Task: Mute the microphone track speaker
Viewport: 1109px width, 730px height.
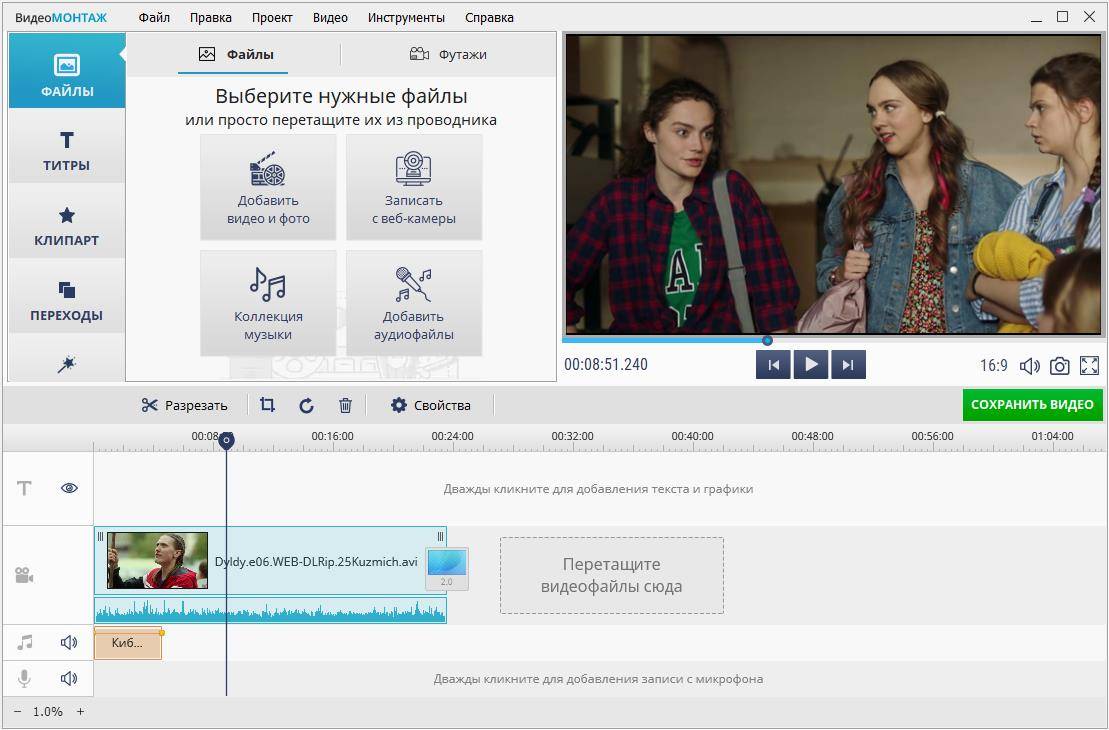Action: 69,678
